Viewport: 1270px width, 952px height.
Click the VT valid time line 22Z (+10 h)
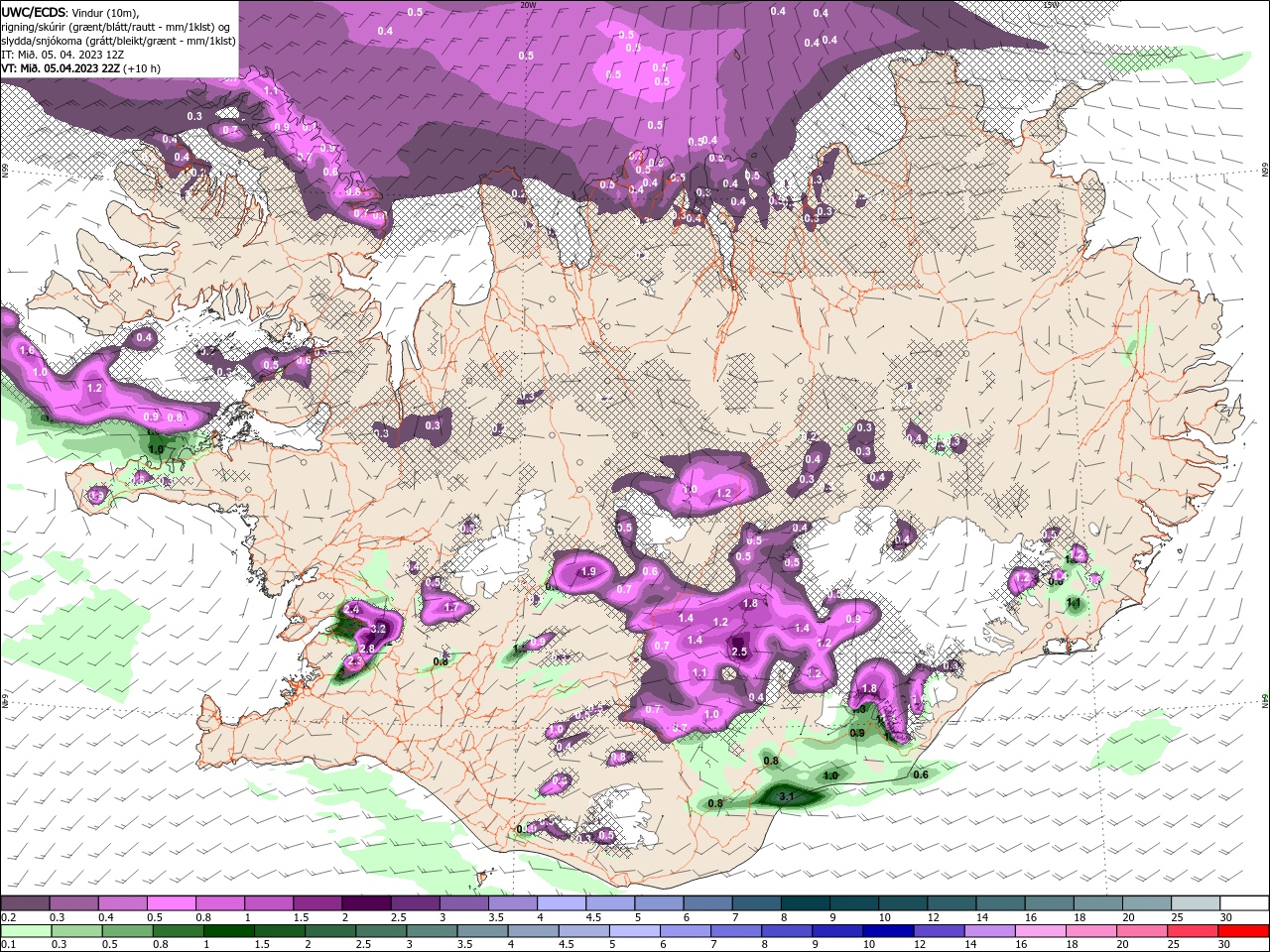click(x=81, y=68)
